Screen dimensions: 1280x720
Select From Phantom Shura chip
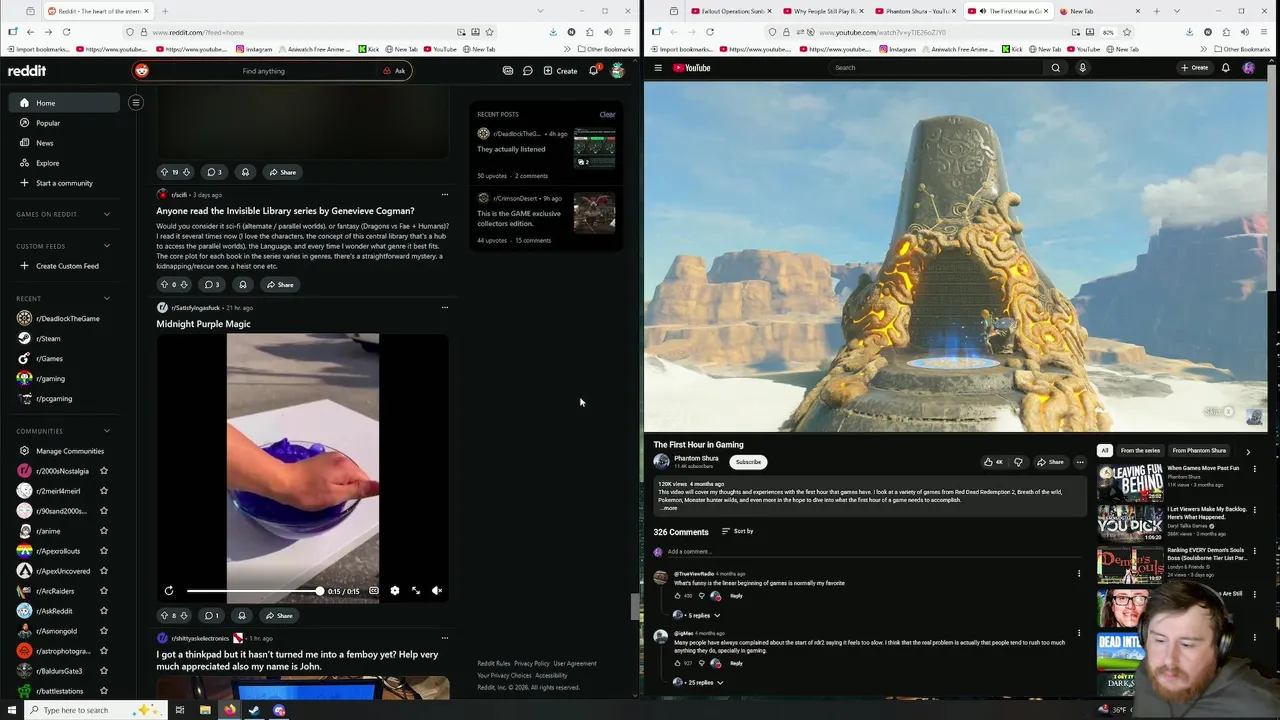(x=1199, y=451)
